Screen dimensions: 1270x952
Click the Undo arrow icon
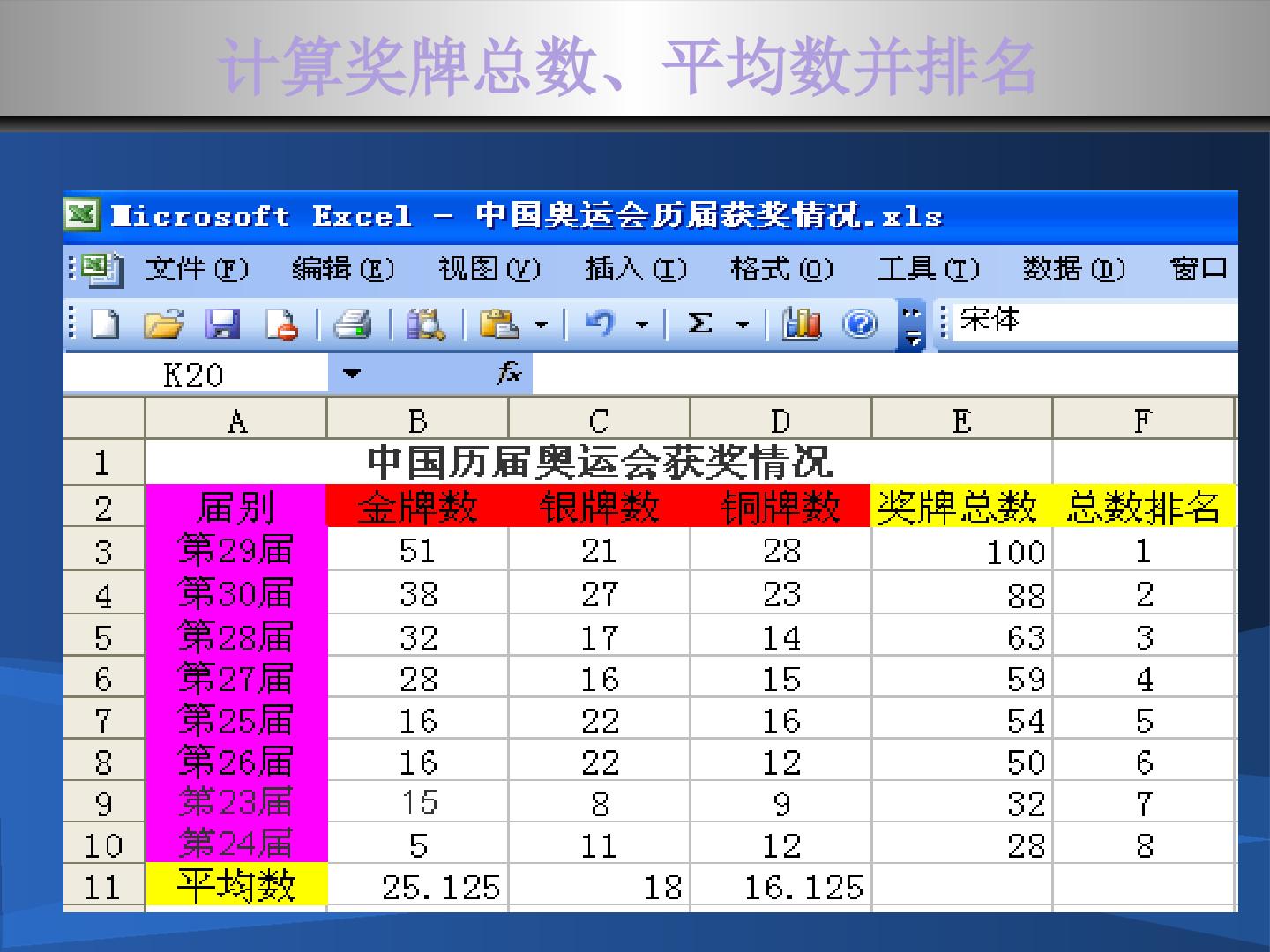click(600, 324)
